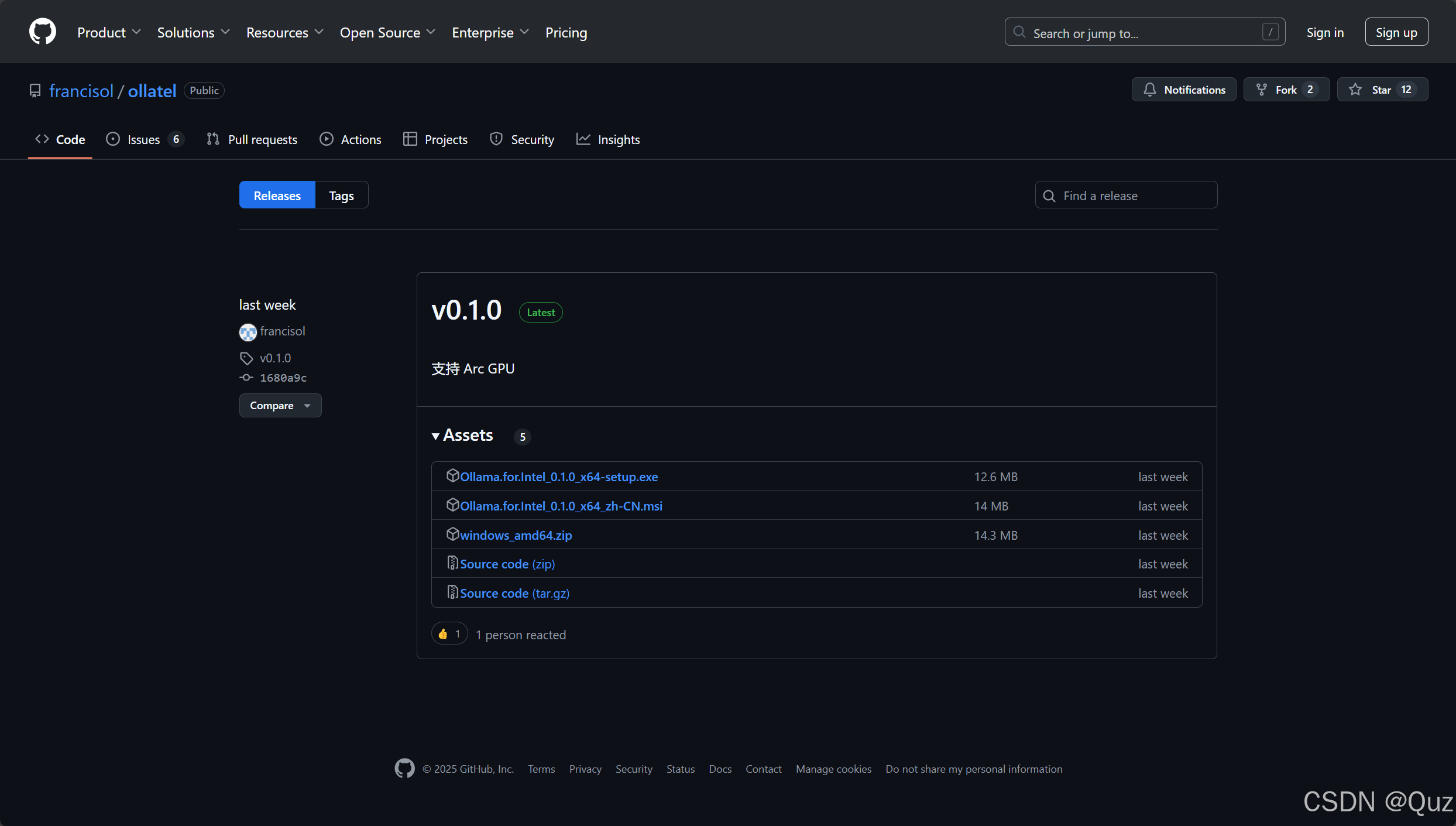This screenshot has height=826, width=1456.
Task: Download windows_amd64.zip asset
Action: coord(516,535)
